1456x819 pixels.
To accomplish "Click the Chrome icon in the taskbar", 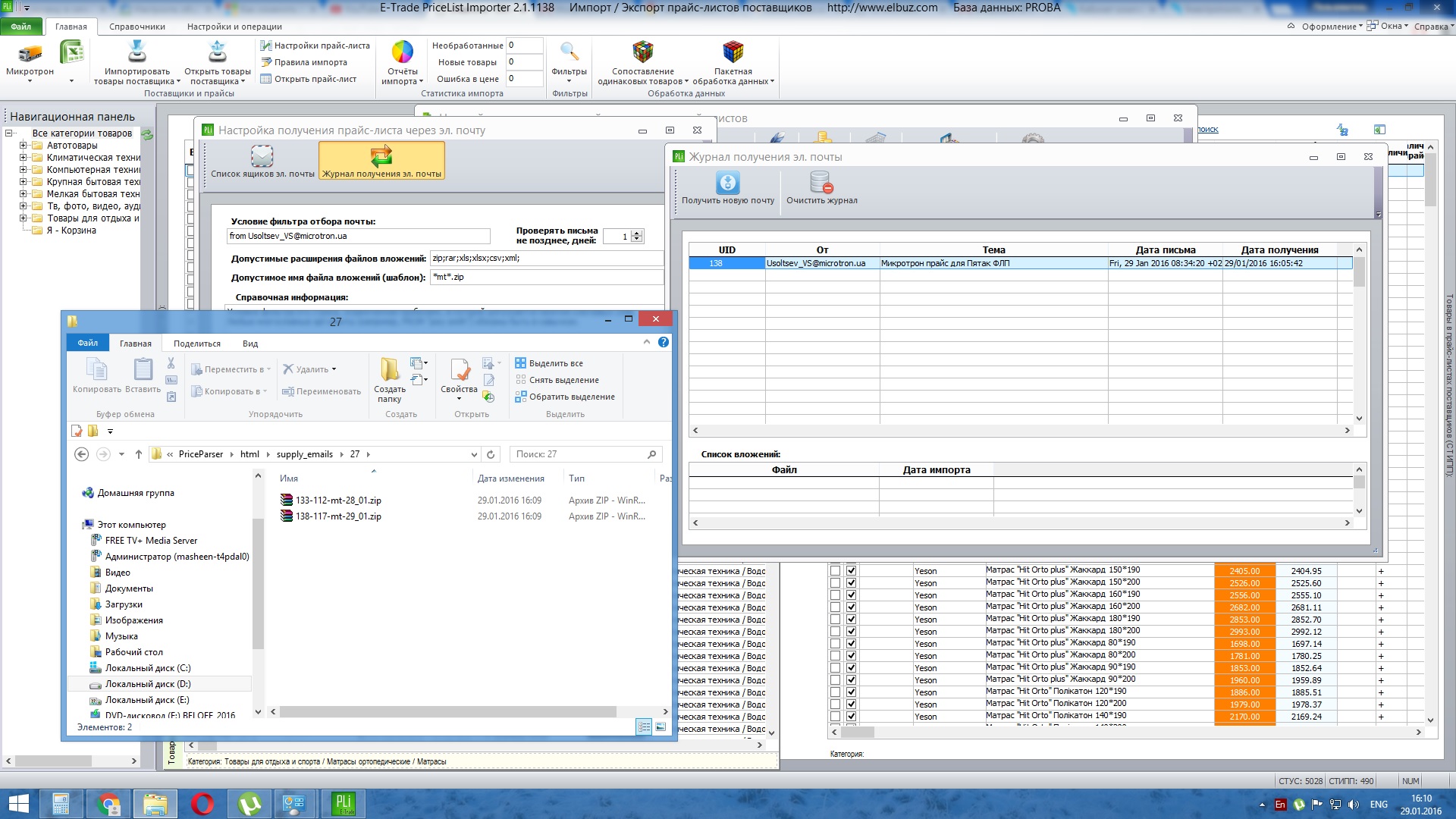I will [108, 804].
